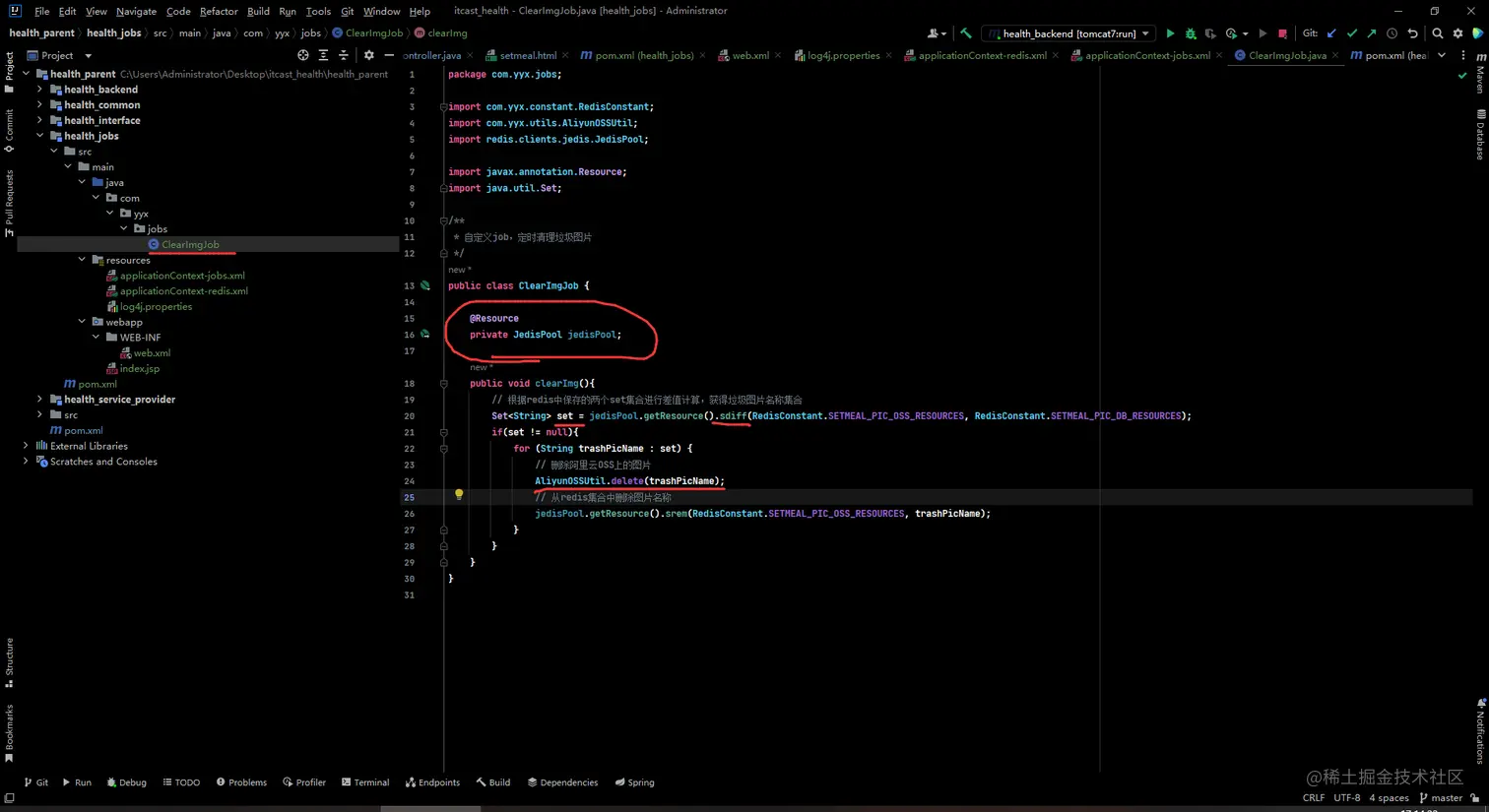Open the Terminal tool window

coord(365,782)
